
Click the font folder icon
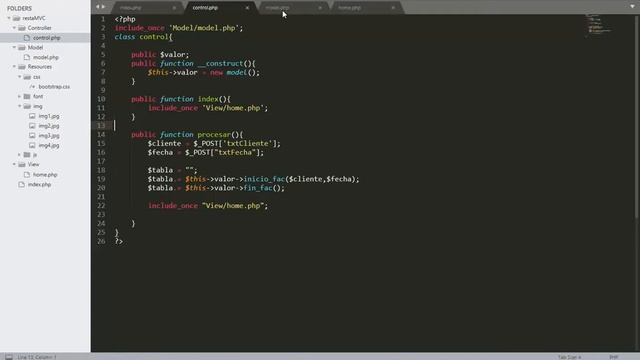27,96
